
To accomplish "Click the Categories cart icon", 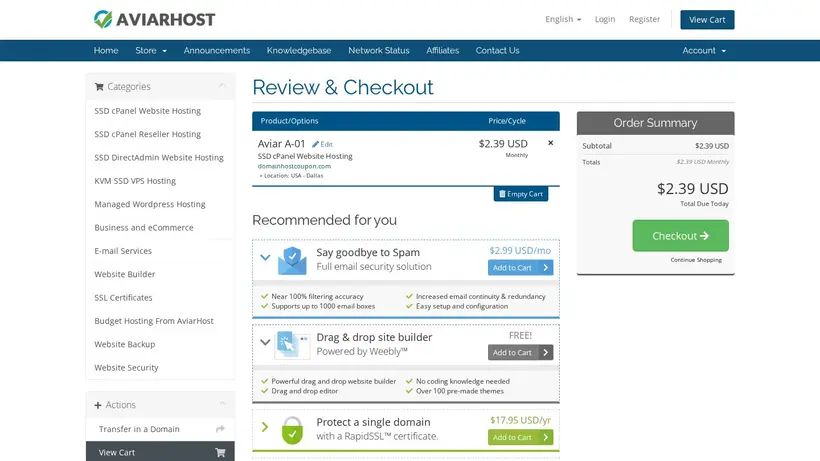I will point(99,87).
